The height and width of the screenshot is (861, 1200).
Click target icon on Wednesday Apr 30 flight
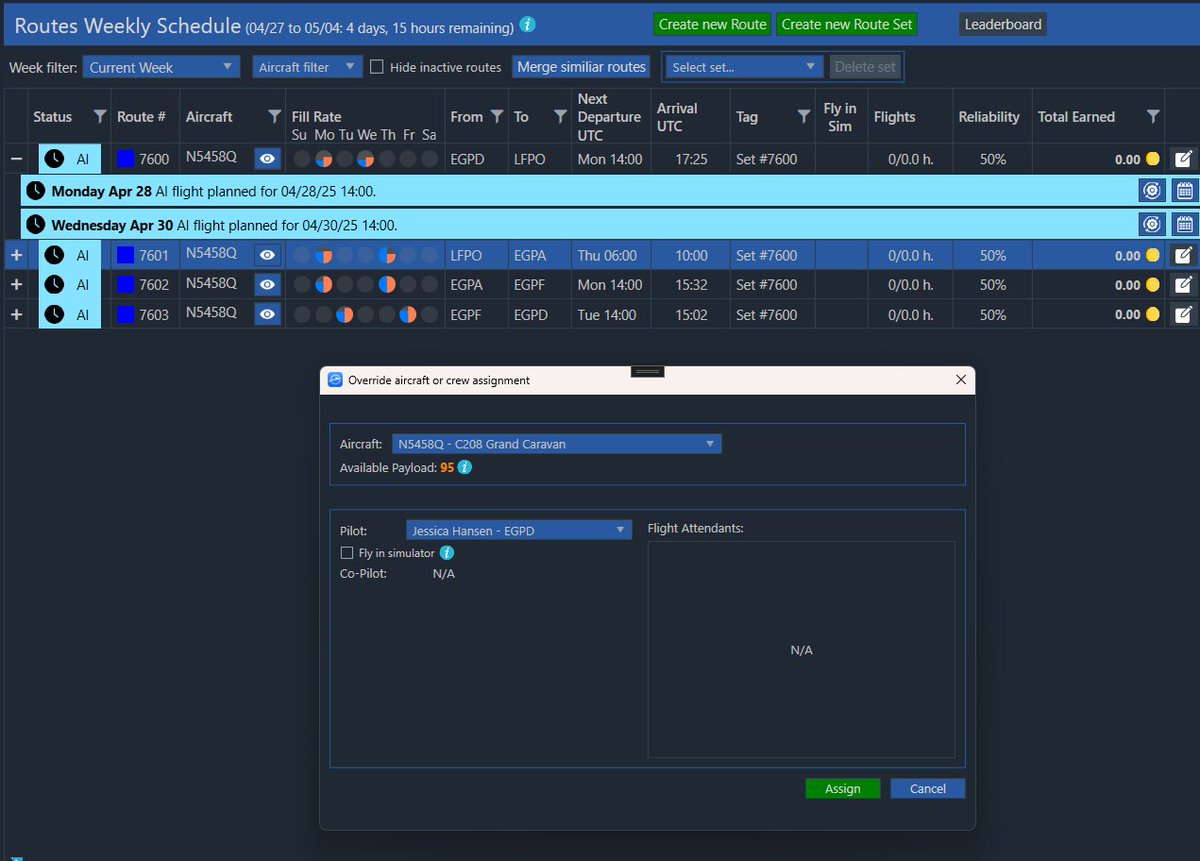(1152, 224)
